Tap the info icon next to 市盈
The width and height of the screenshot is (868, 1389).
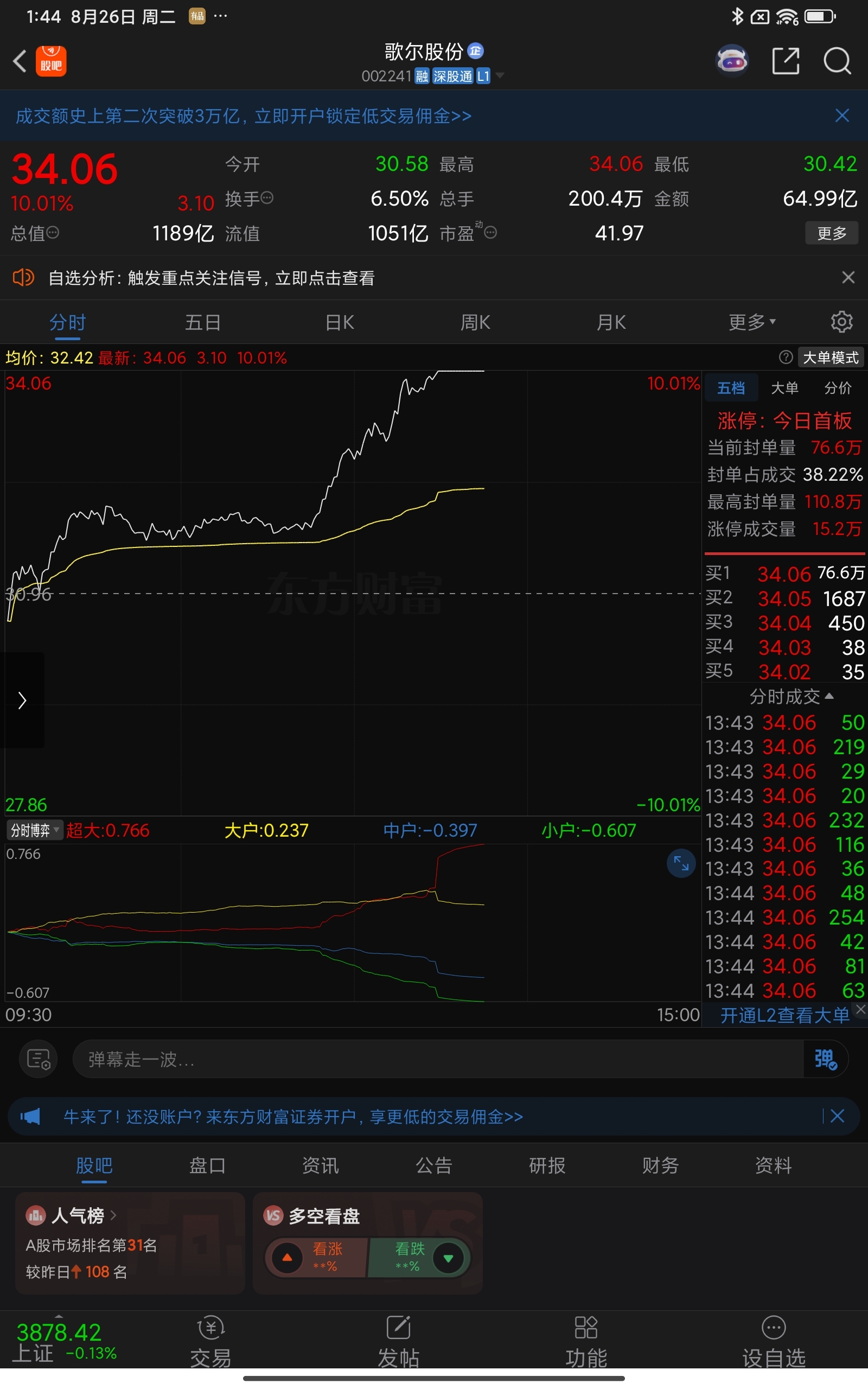[x=490, y=232]
